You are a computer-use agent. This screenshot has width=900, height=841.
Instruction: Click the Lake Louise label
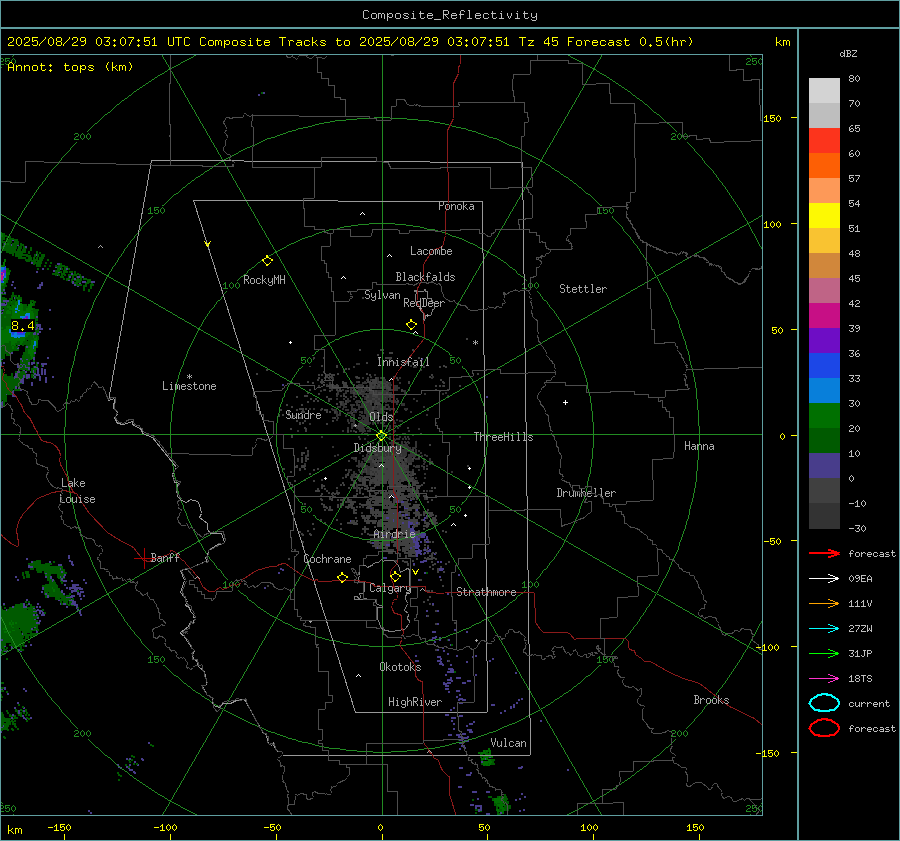click(x=77, y=491)
